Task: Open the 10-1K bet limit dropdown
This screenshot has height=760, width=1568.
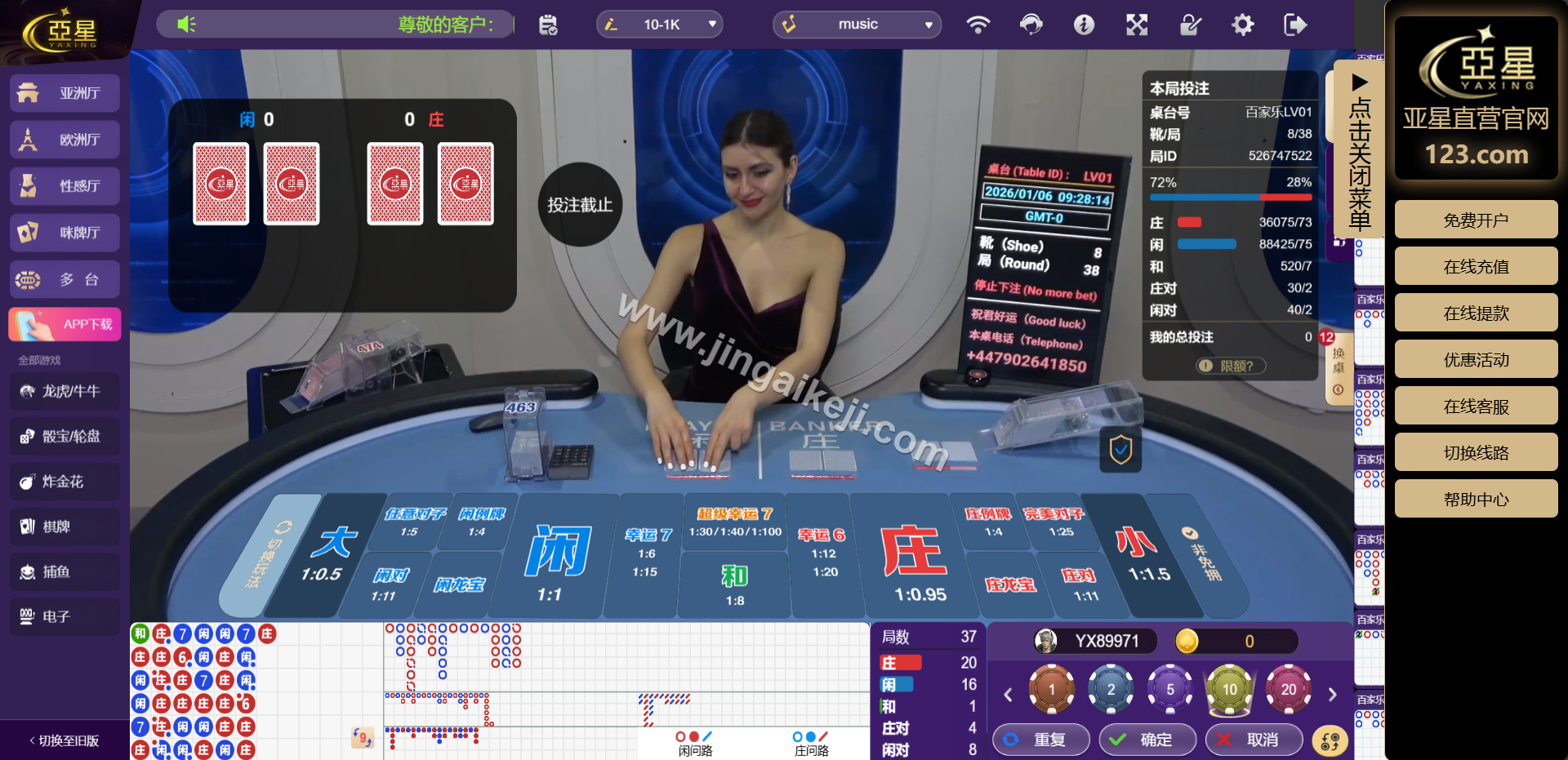Action: point(660,24)
